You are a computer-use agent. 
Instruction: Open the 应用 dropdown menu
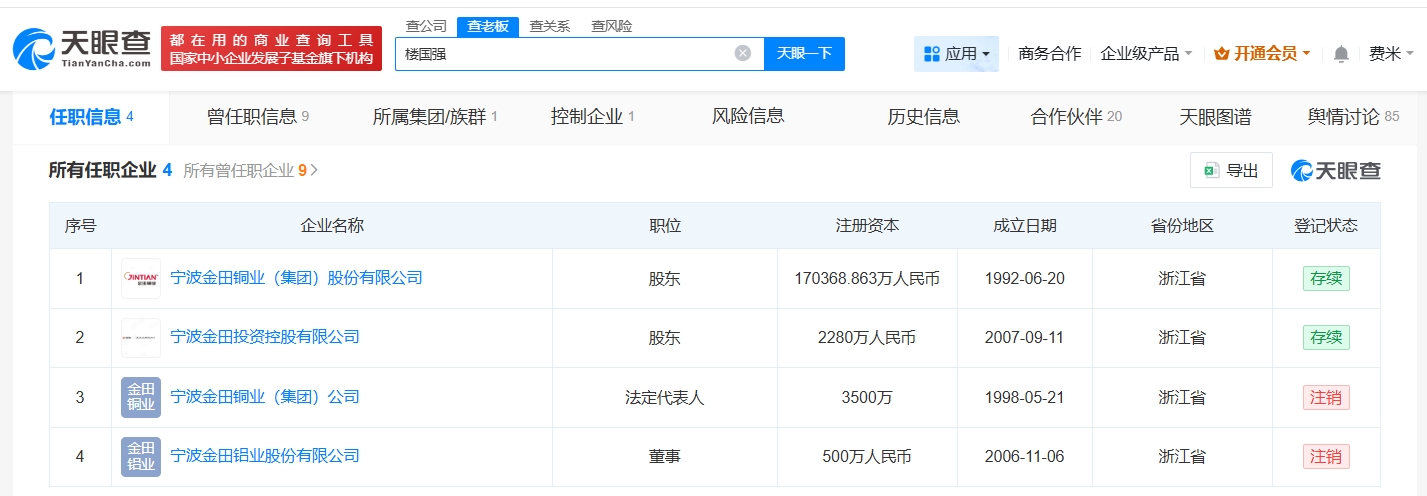click(956, 54)
